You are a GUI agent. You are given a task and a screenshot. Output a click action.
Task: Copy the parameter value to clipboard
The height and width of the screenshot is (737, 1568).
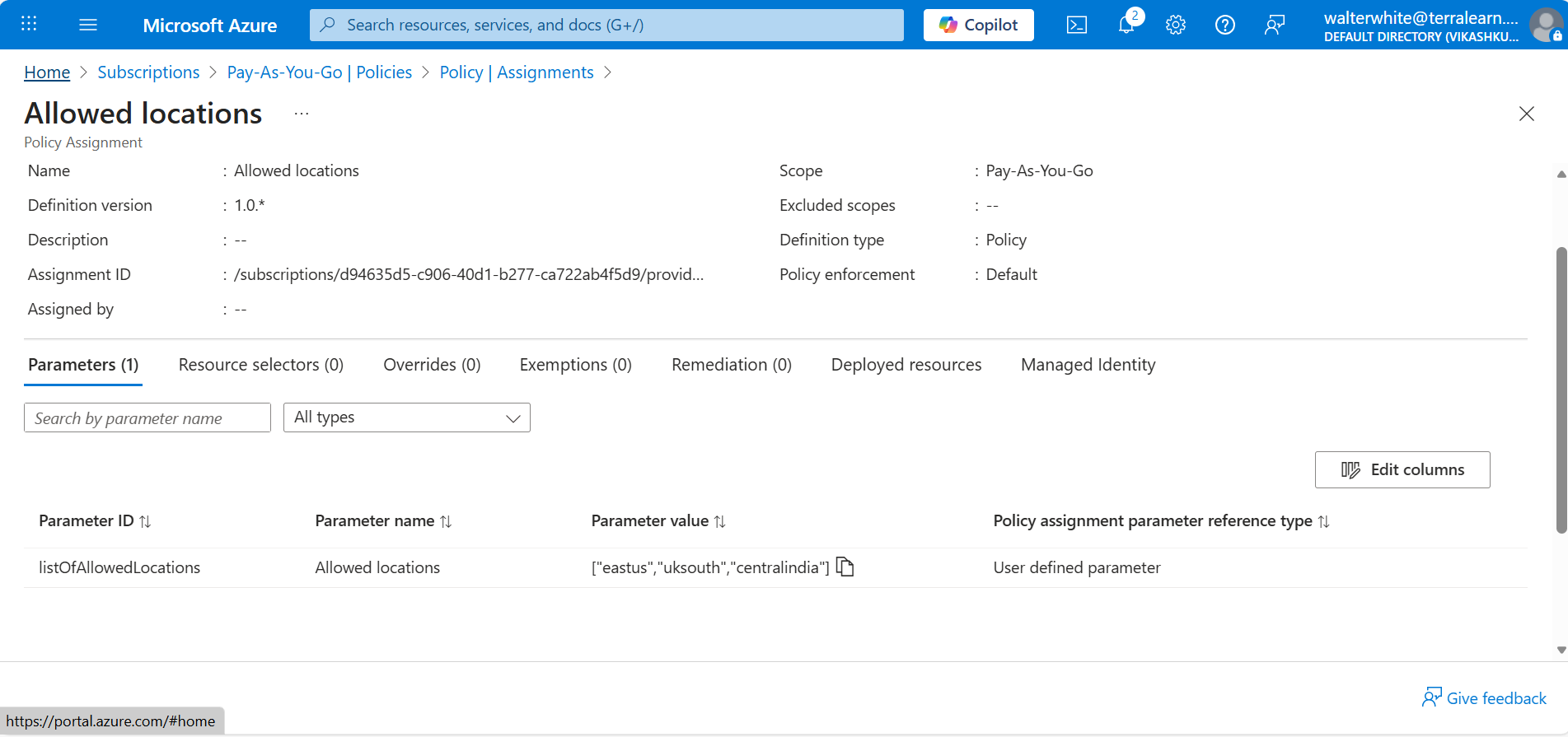coord(845,567)
